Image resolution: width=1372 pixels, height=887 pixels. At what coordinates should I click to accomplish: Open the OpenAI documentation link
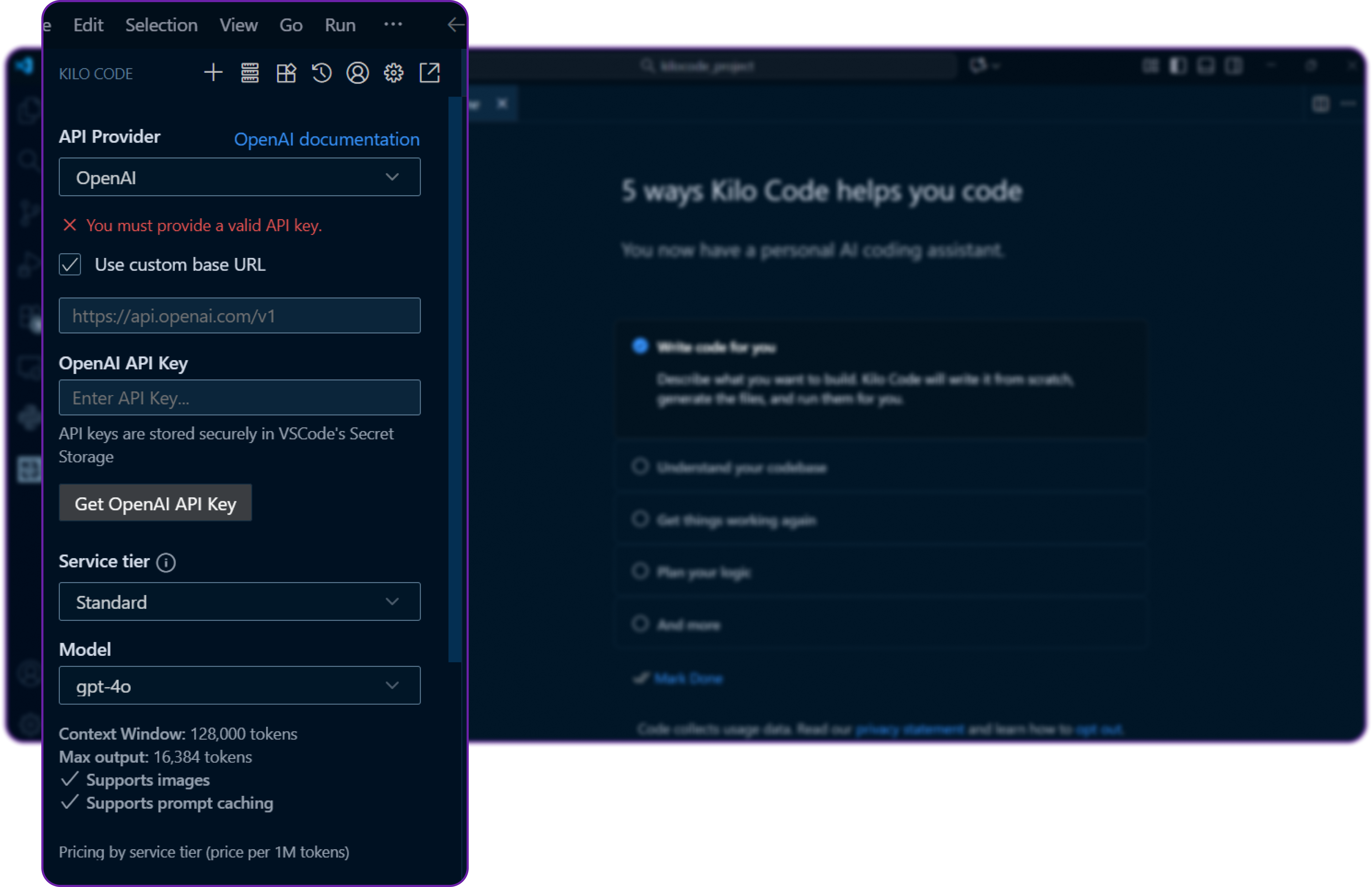point(327,139)
